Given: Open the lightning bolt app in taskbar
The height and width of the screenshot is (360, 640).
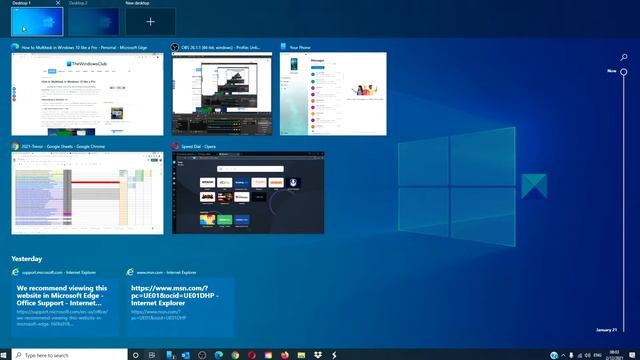Looking at the screenshot, I should click(334, 355).
